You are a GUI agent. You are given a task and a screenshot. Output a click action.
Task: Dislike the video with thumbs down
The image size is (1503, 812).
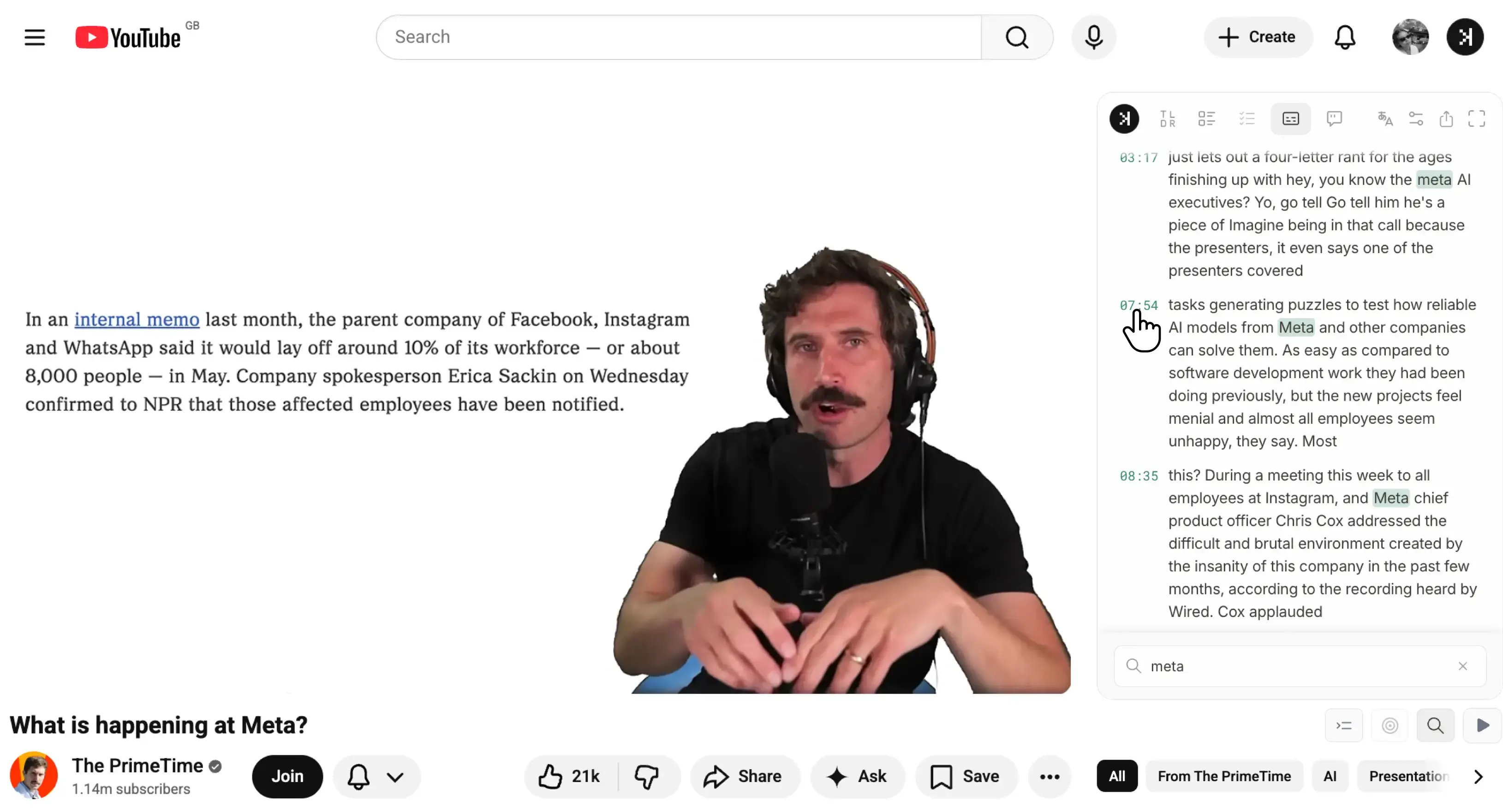pos(648,776)
